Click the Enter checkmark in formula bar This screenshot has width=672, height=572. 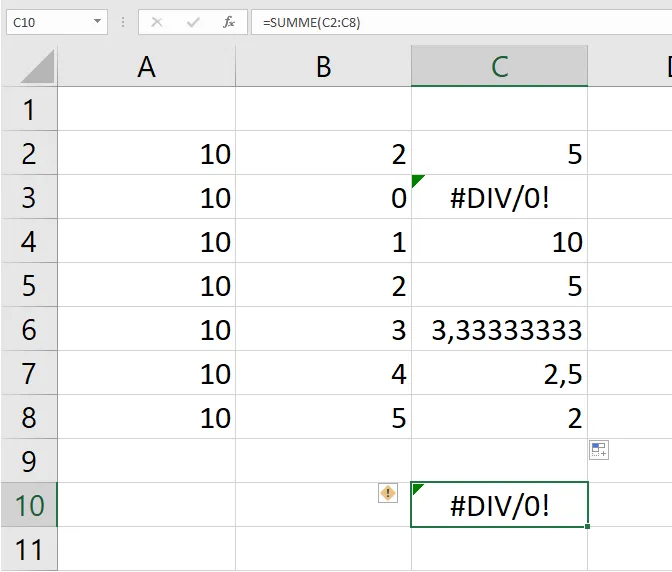tap(193, 22)
